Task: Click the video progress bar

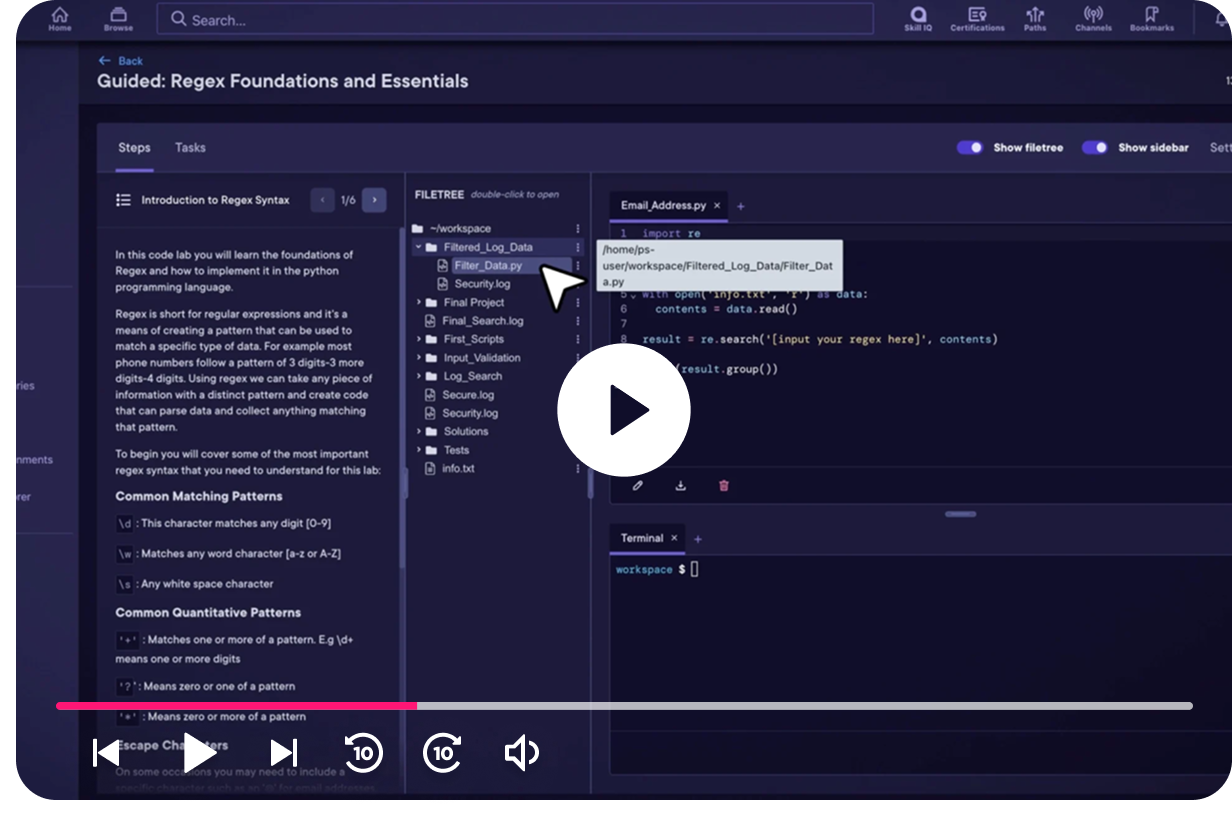Action: [x=624, y=706]
